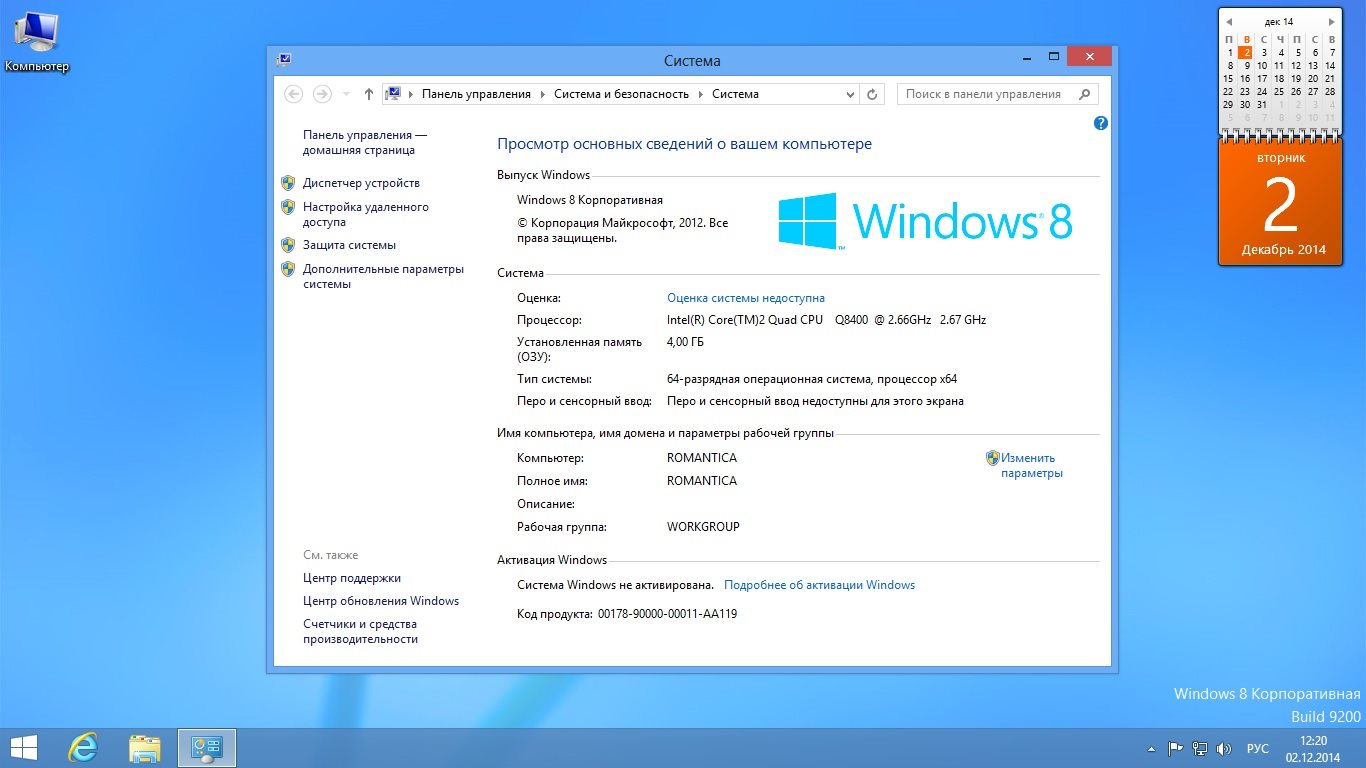
Task: Select day 16 in calendar gadget
Action: tap(1245, 78)
